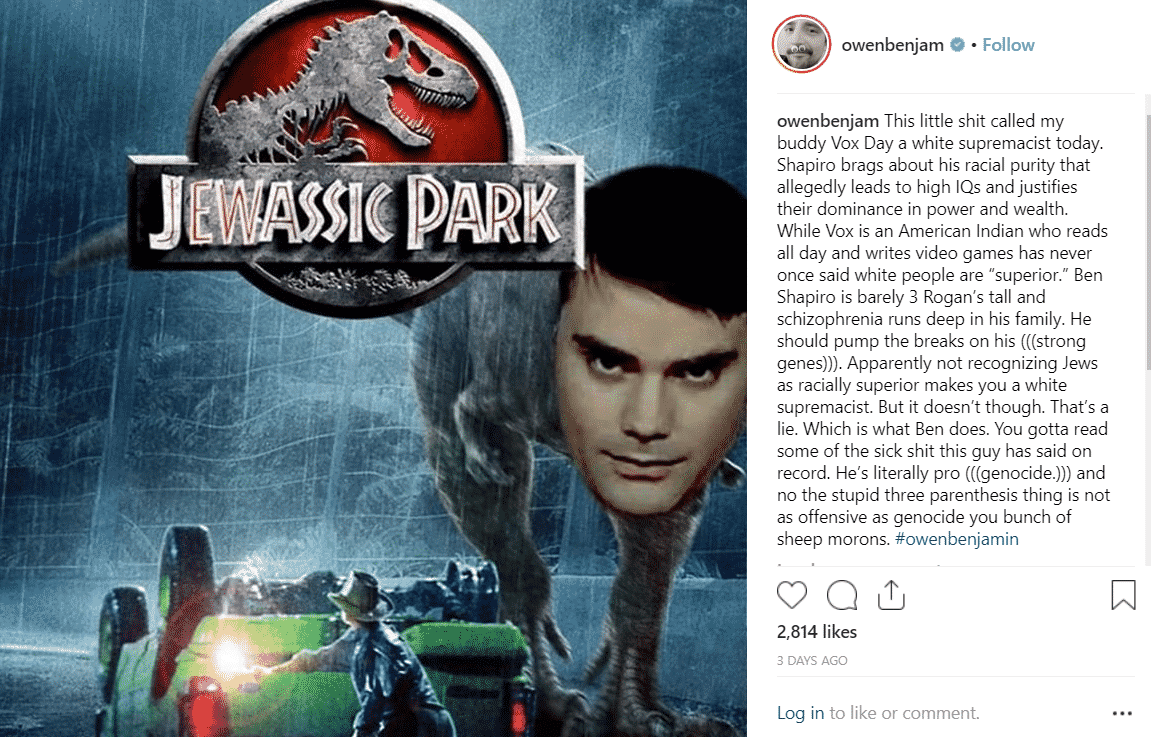Open the 3 DAYS AGO timestamp permalink
1151x737 pixels.
(x=812, y=661)
